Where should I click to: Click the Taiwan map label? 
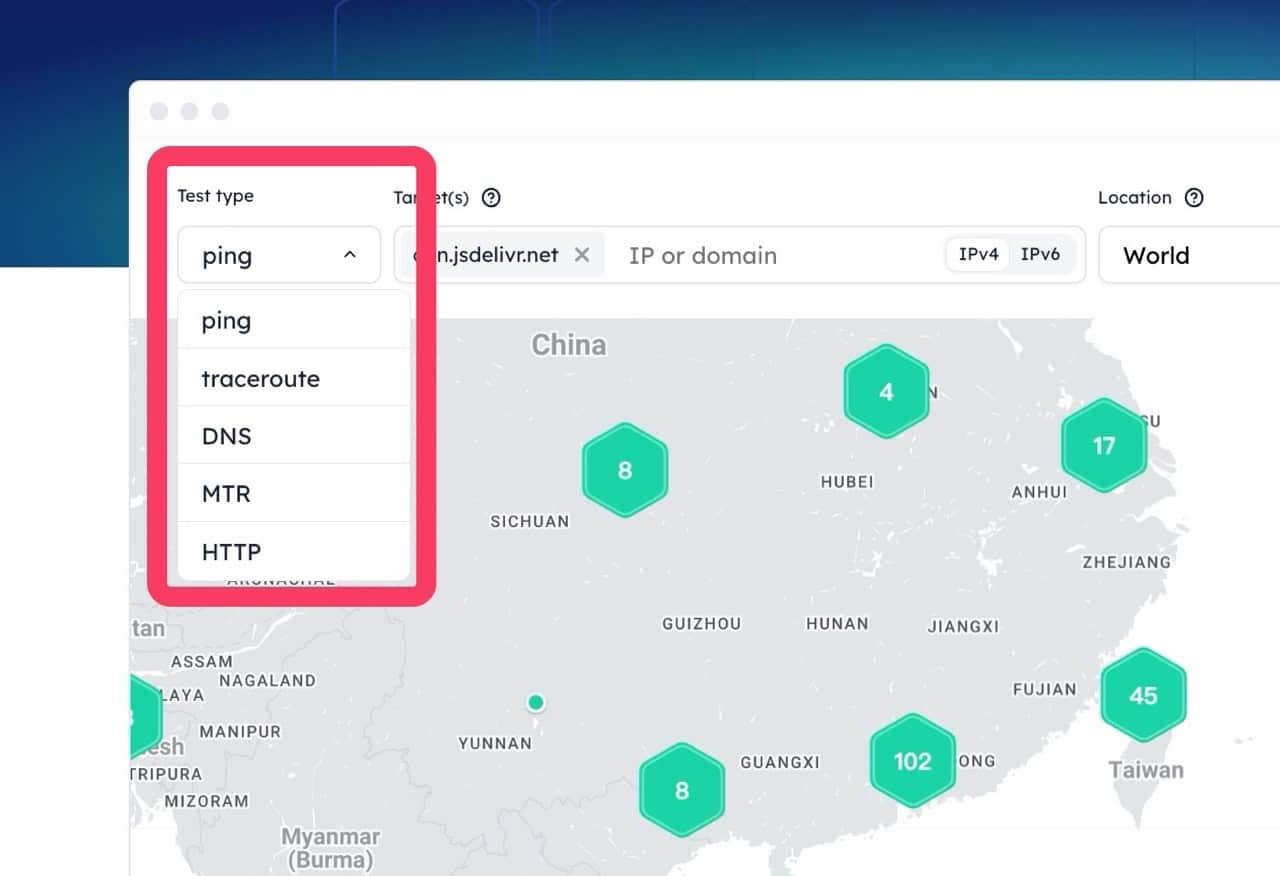coord(1146,770)
